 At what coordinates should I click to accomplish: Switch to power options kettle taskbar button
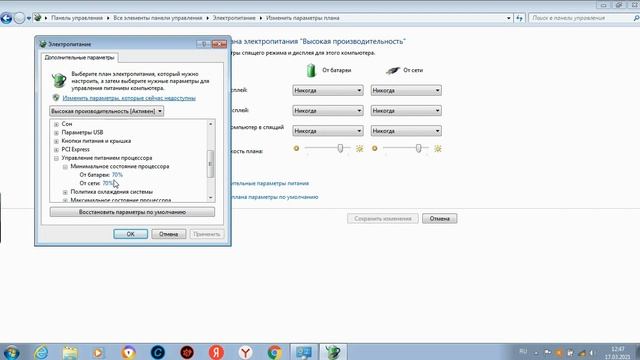coord(333,352)
